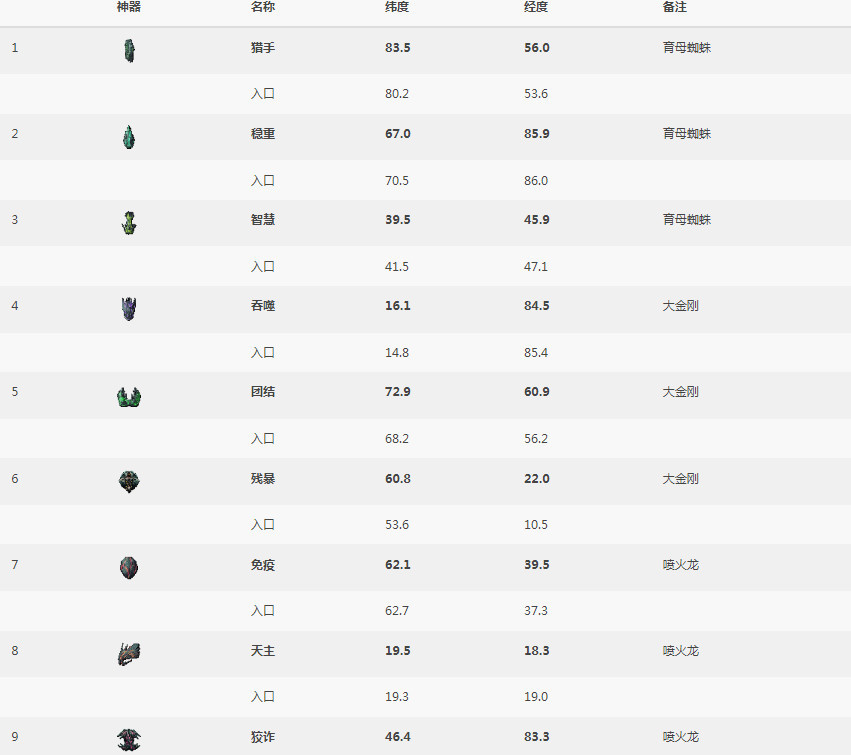Click the Hunter (猎手) artifact icon
The height and width of the screenshot is (755, 851).
(128, 50)
